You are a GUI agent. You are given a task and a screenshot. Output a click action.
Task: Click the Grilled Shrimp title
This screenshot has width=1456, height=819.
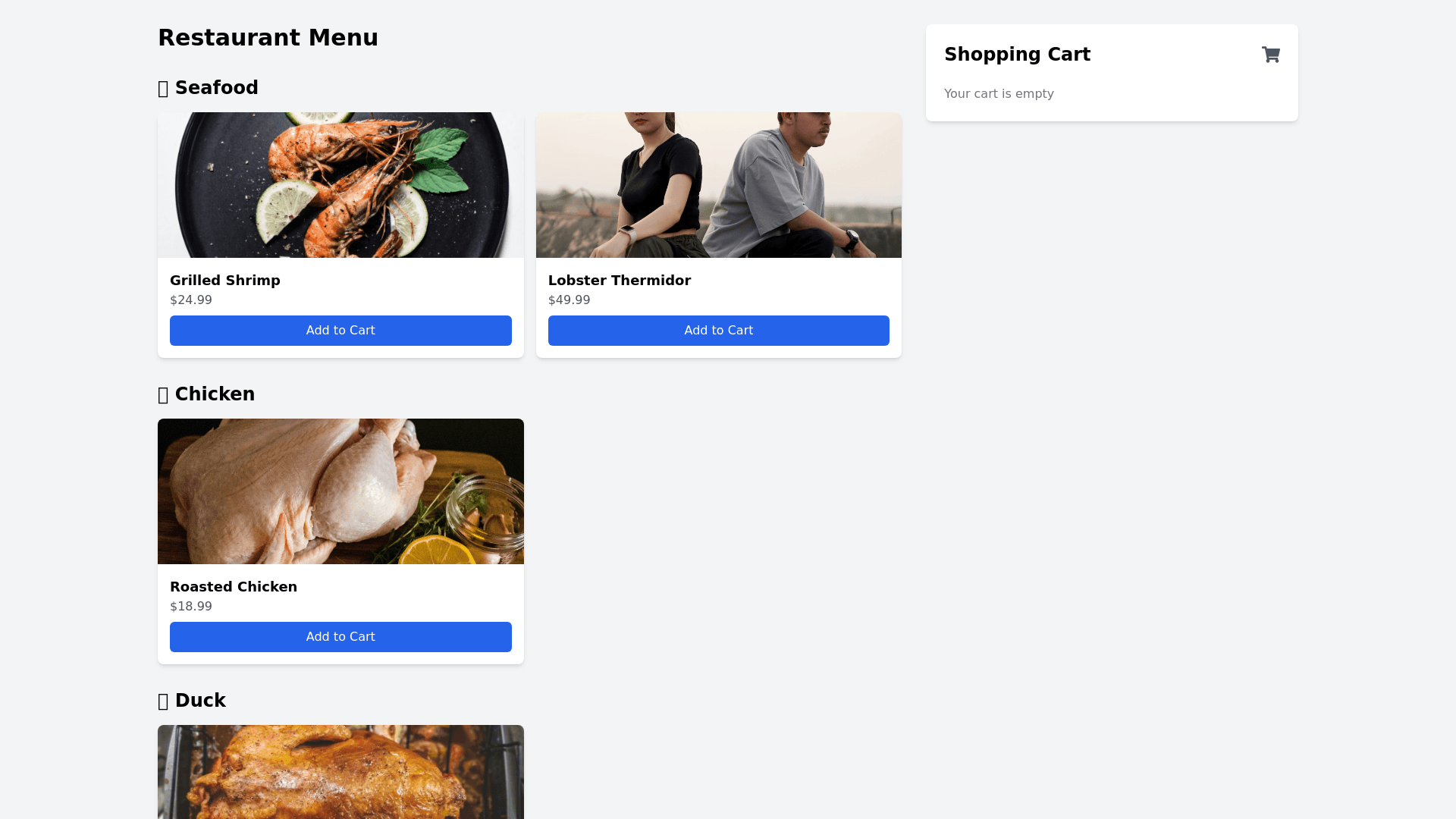point(225,281)
